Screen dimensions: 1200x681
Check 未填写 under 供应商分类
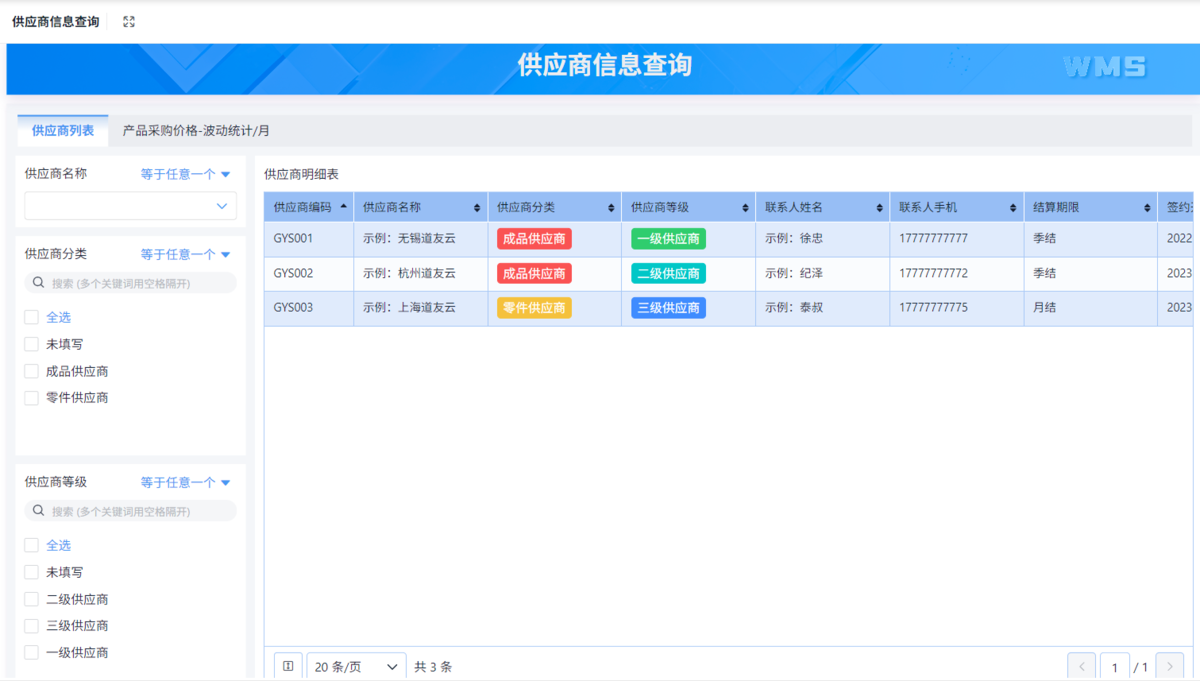pyautogui.click(x=31, y=344)
